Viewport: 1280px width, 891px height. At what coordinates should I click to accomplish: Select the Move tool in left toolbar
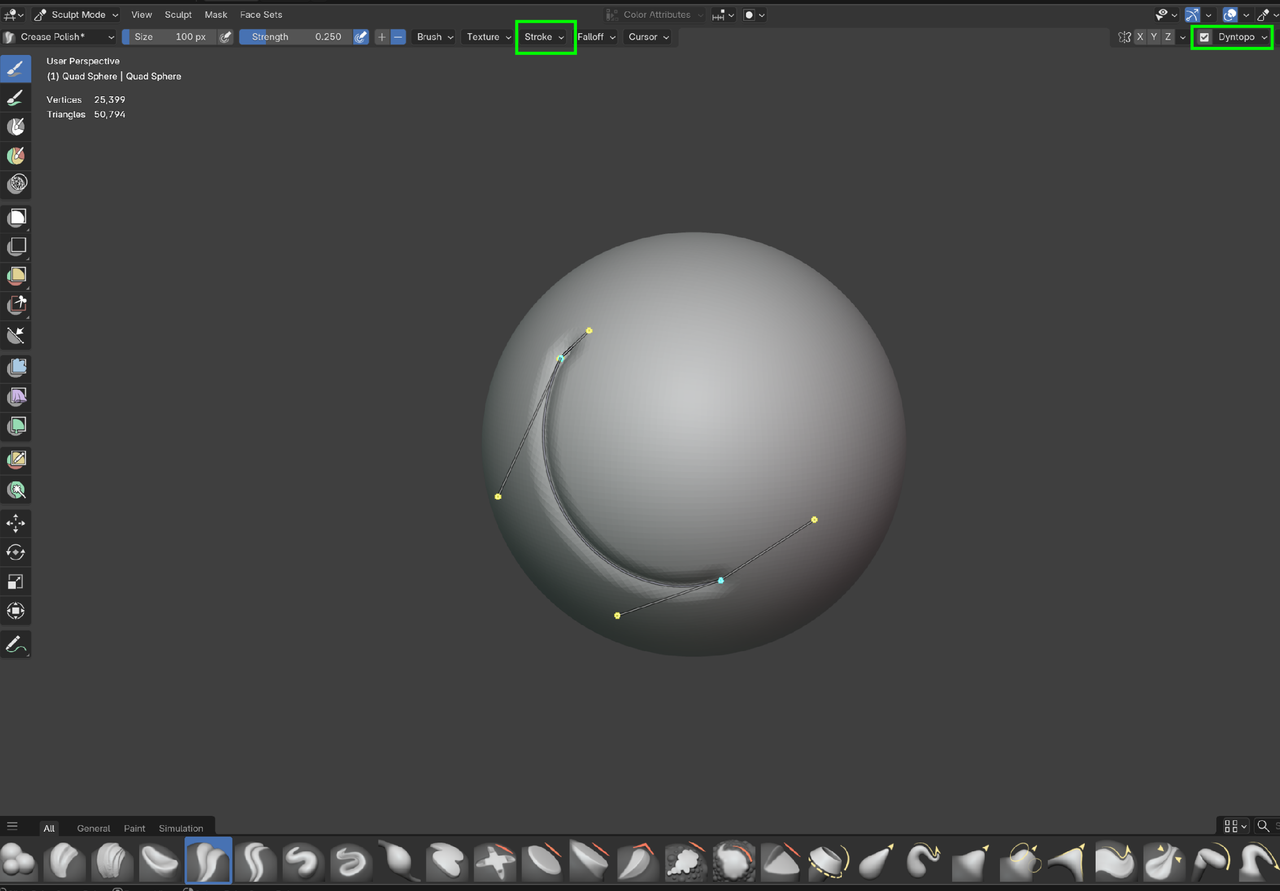click(16, 523)
